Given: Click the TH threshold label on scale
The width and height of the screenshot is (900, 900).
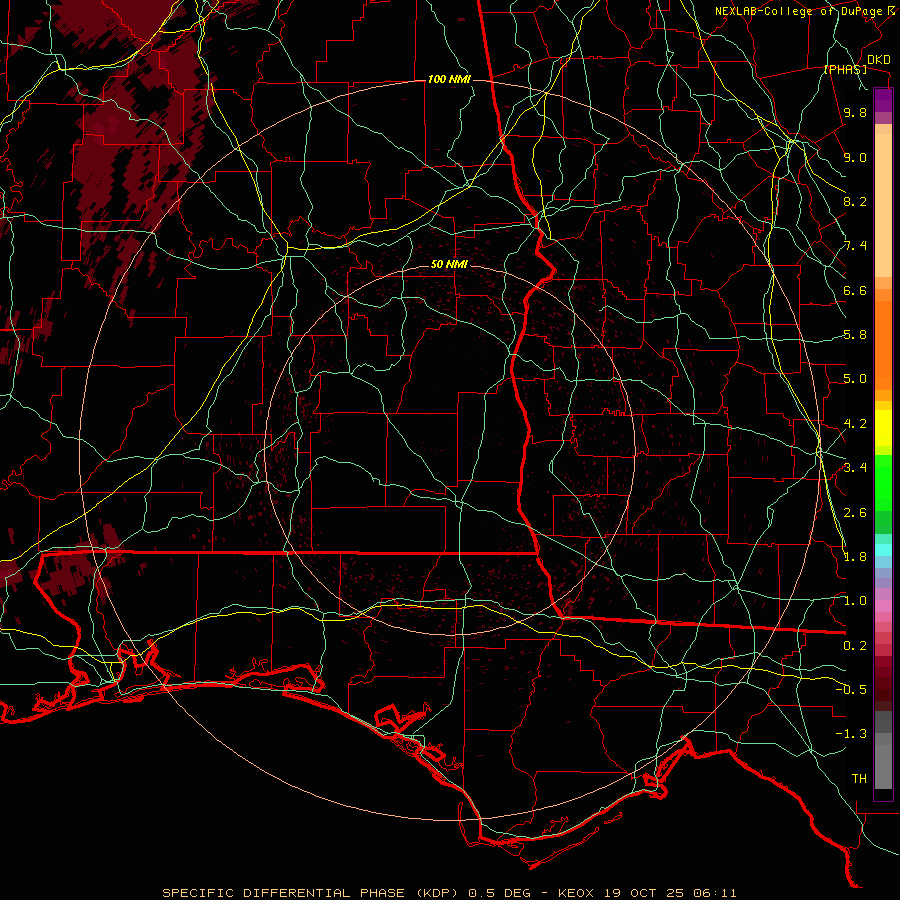Looking at the screenshot, I should (859, 779).
